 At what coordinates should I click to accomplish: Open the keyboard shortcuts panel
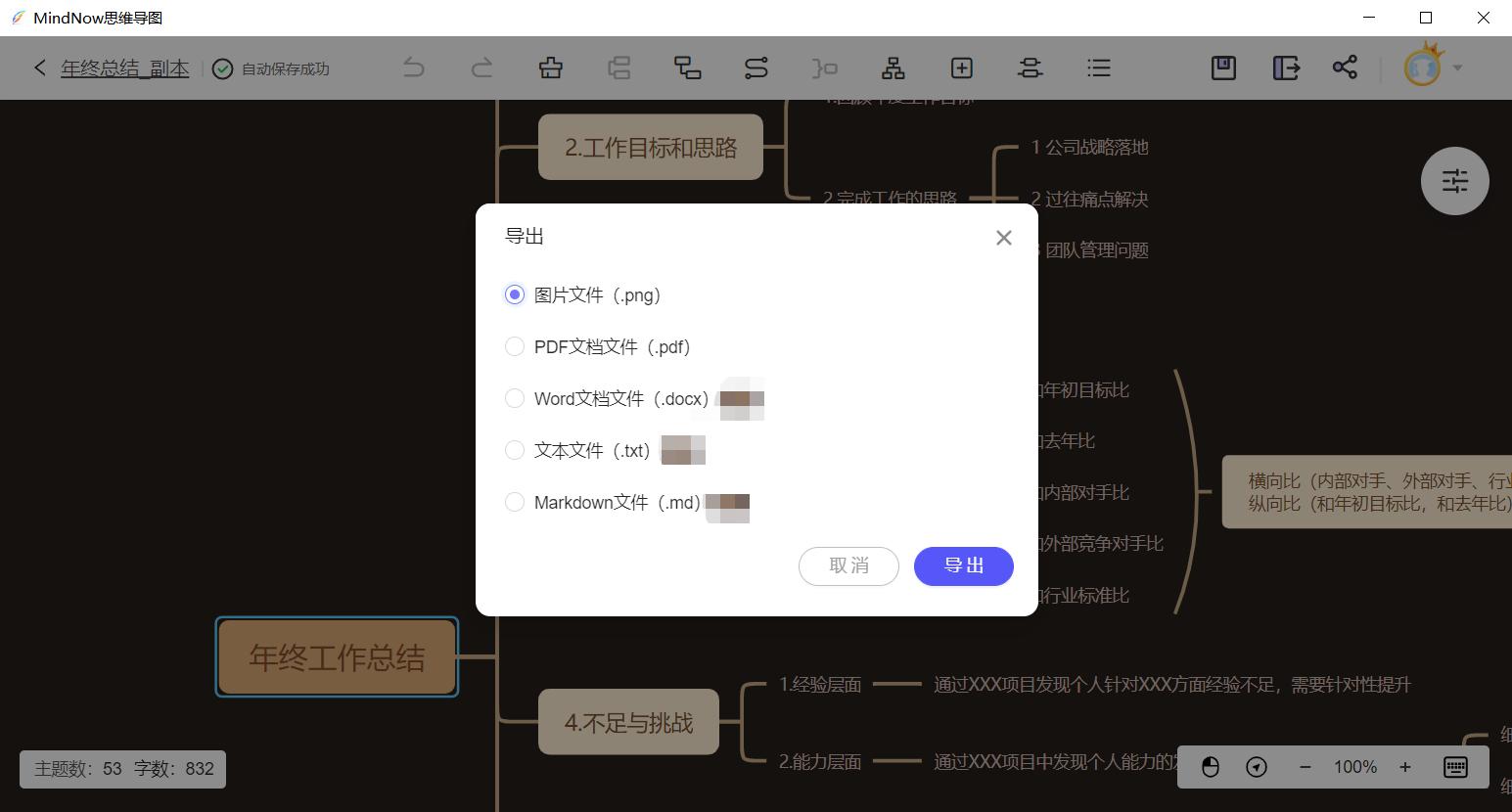click(x=1454, y=767)
